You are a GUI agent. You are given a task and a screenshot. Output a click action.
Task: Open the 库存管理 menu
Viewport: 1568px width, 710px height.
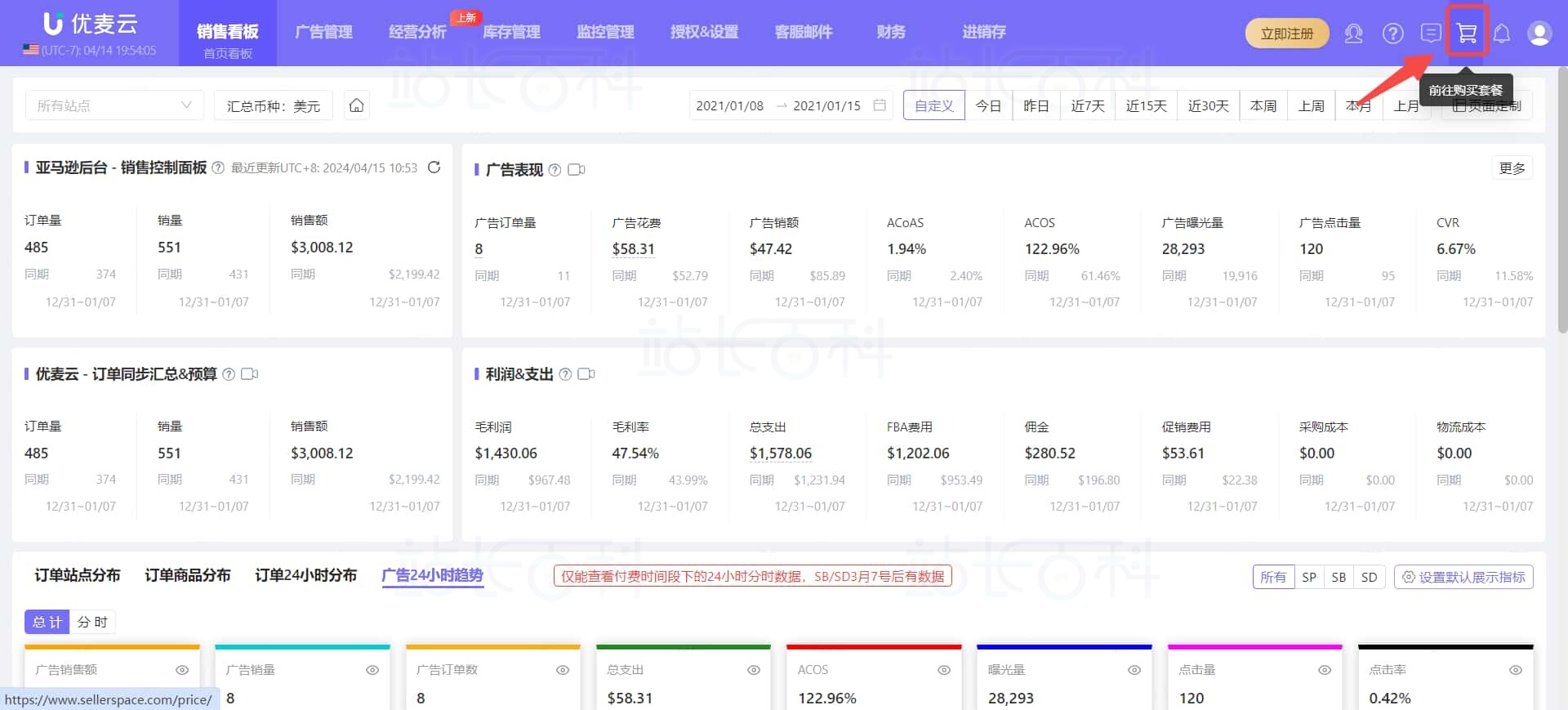[x=511, y=33]
